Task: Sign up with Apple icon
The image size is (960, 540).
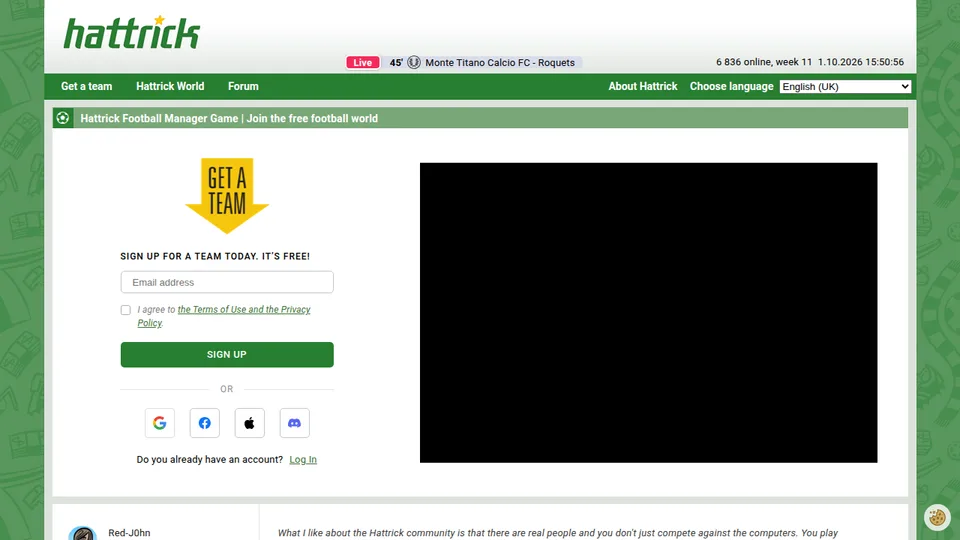Action: pos(250,423)
